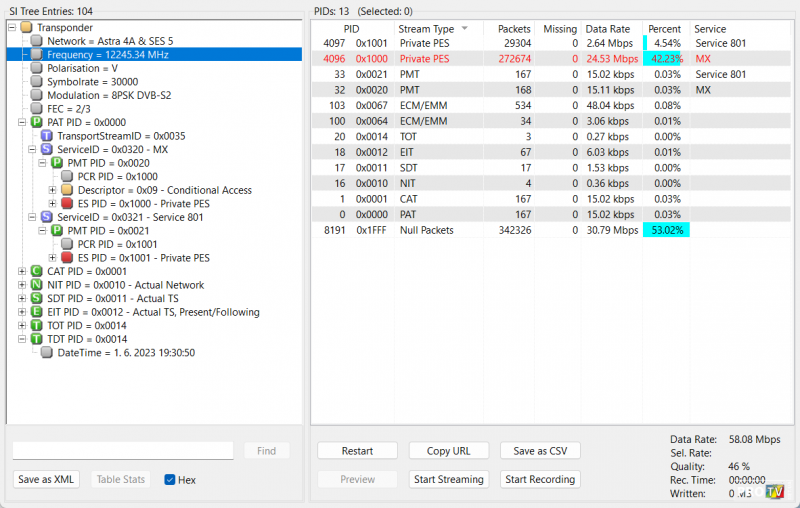Click the search text field beside Find
Viewport: 800px width, 508px height.
(x=123, y=451)
